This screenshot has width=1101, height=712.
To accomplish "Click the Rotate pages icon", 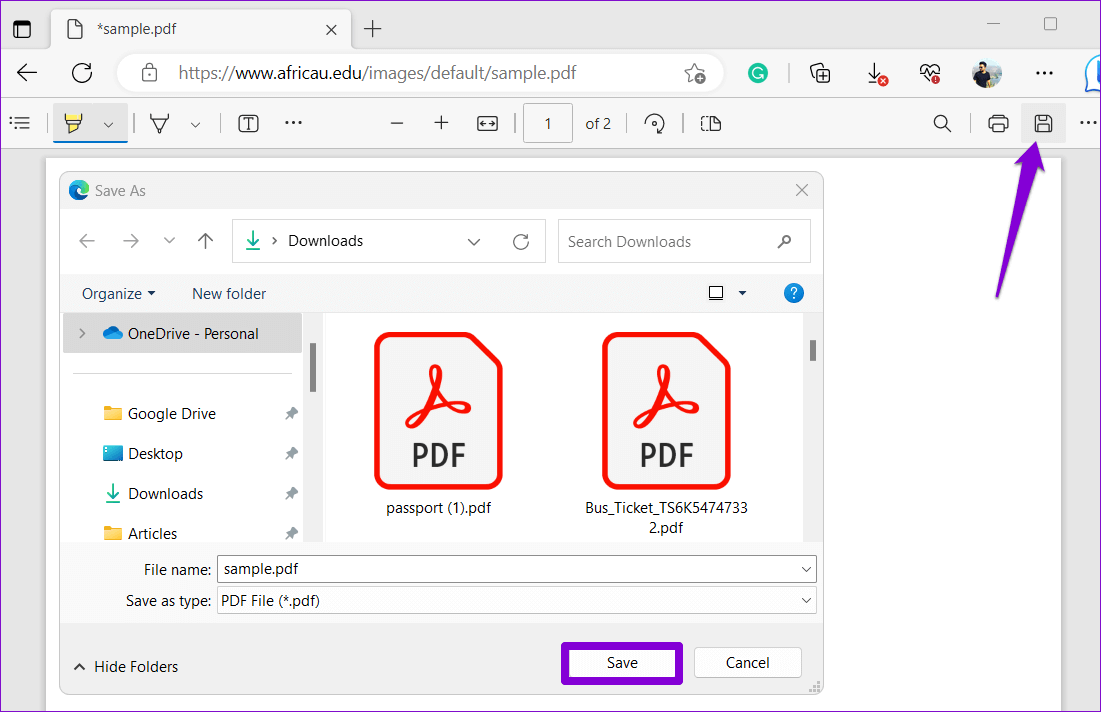I will click(655, 123).
